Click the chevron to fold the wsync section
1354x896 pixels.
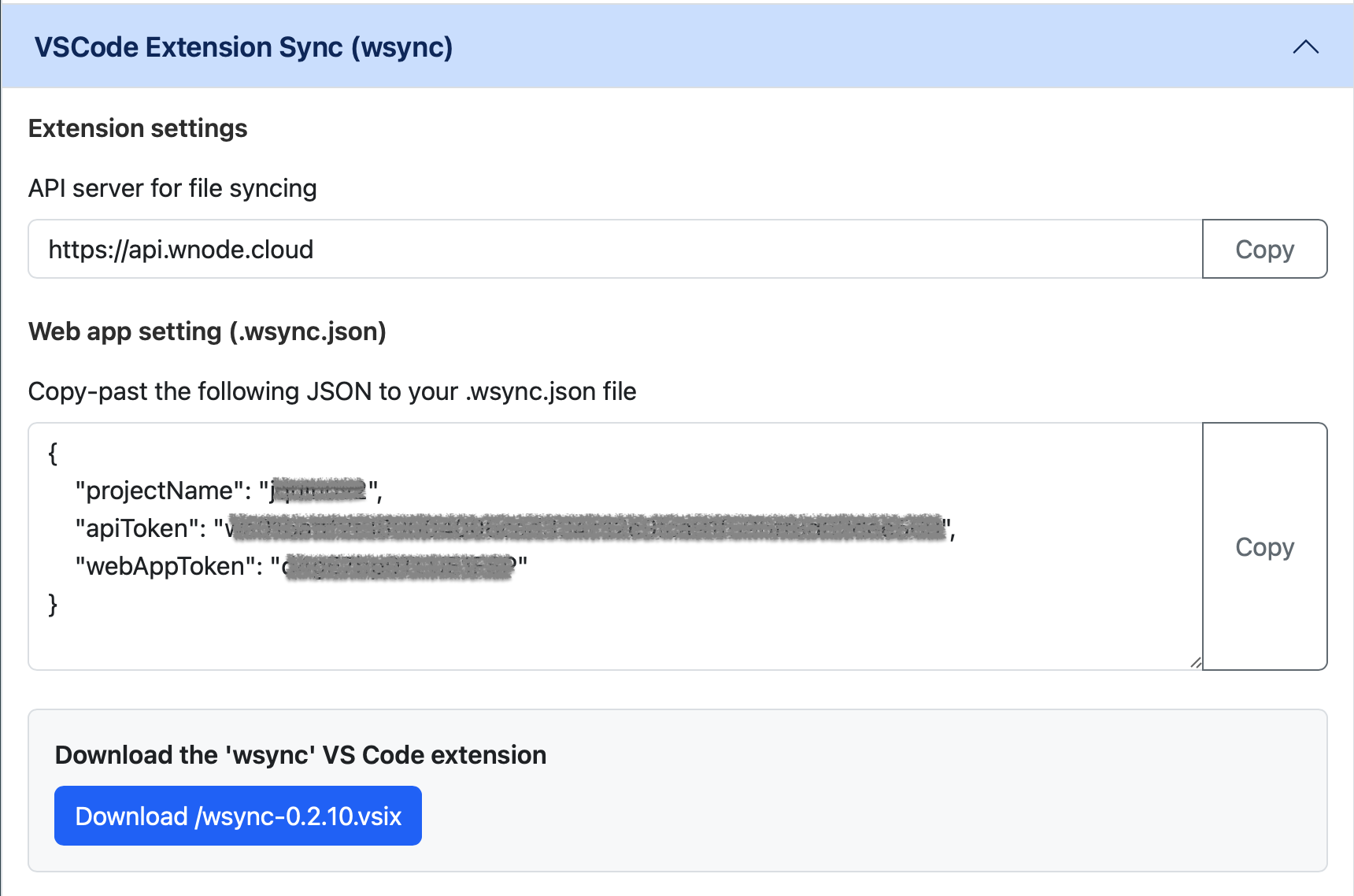(1305, 47)
